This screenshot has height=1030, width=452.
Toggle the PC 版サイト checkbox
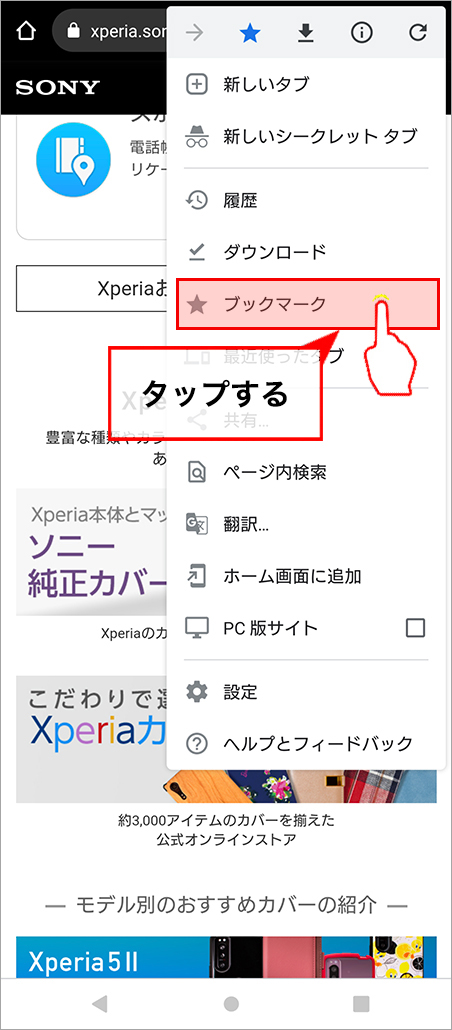pos(415,628)
